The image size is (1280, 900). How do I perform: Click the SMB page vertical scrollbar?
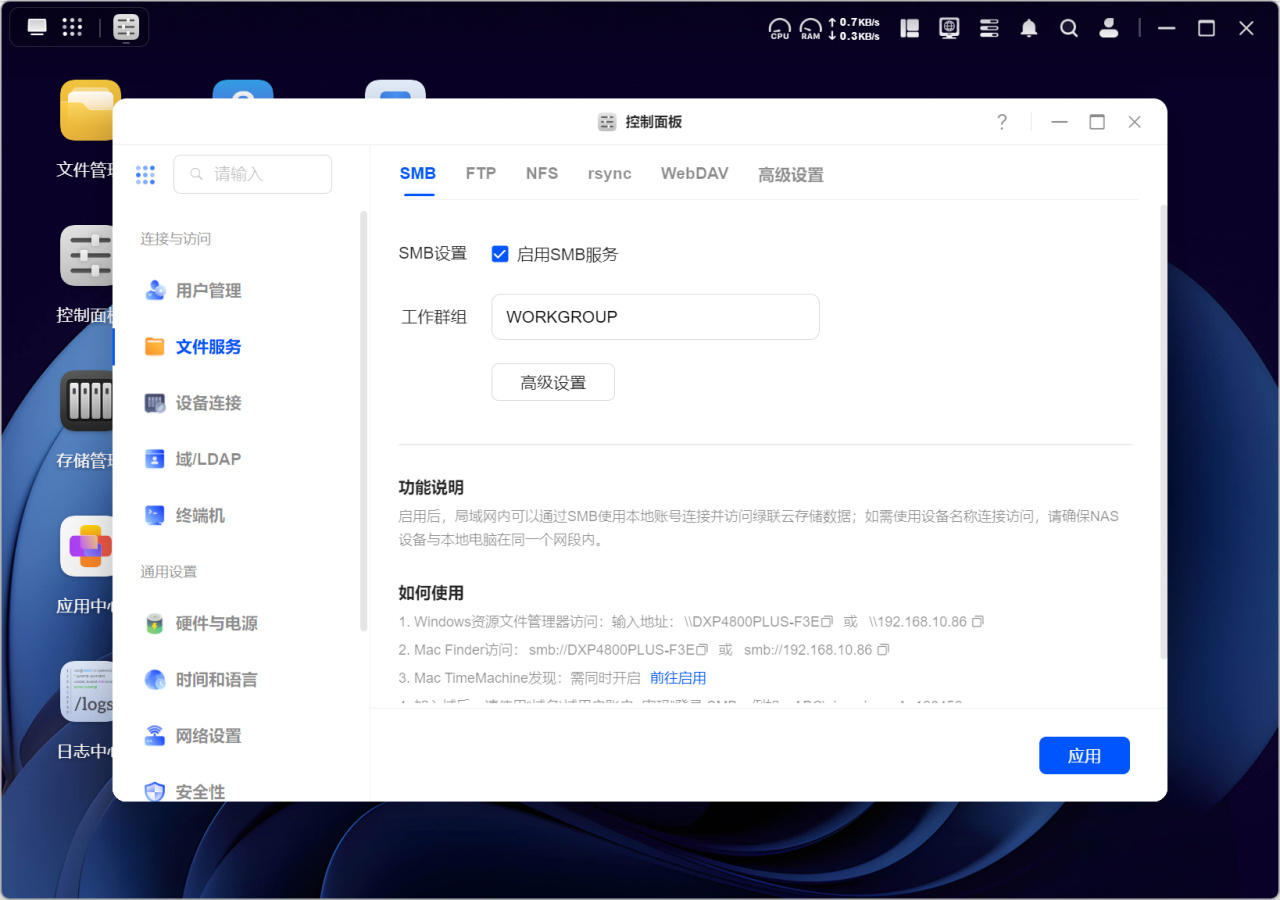tap(1163, 430)
